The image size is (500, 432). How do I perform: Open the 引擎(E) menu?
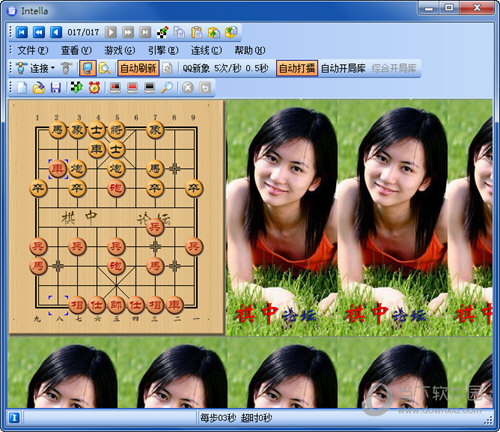click(x=163, y=50)
